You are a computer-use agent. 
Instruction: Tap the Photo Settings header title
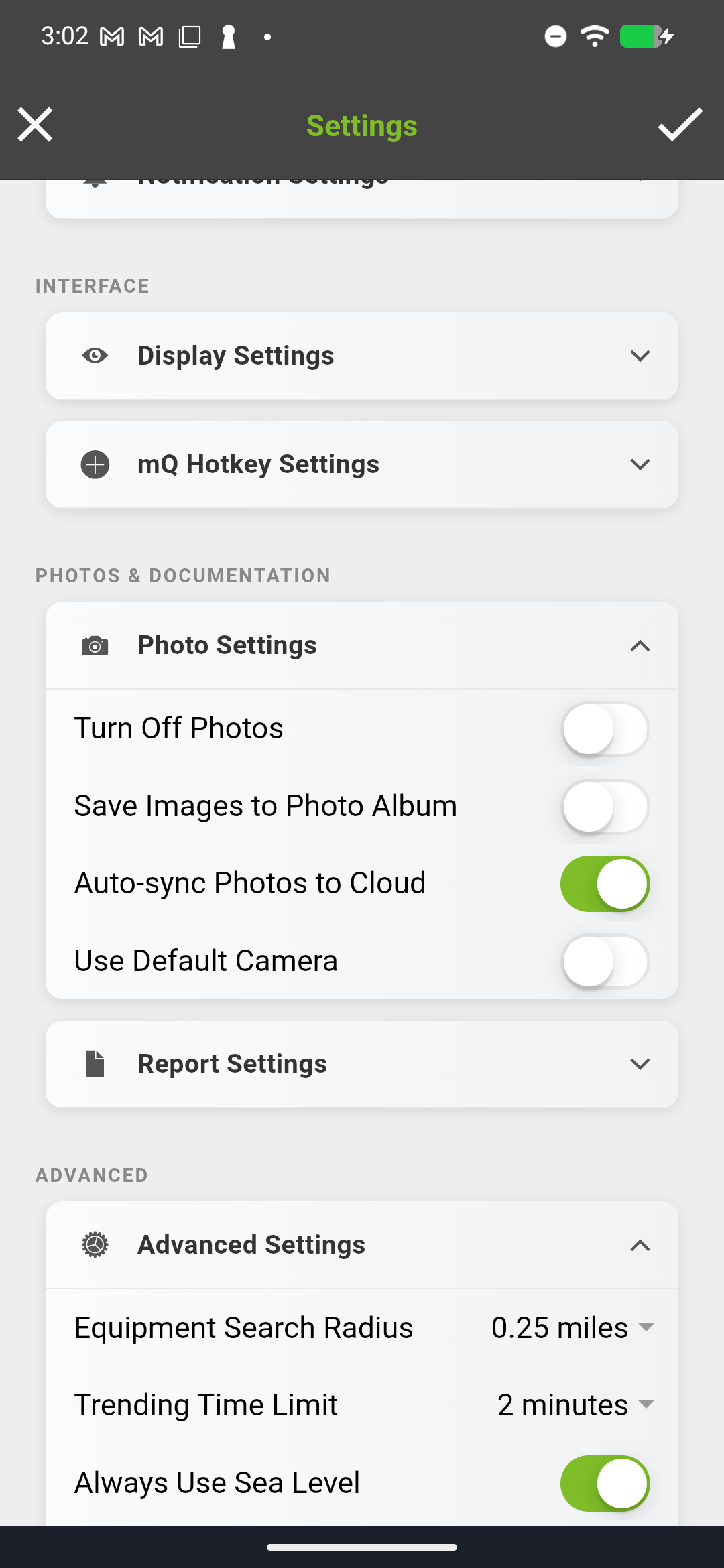(x=227, y=645)
